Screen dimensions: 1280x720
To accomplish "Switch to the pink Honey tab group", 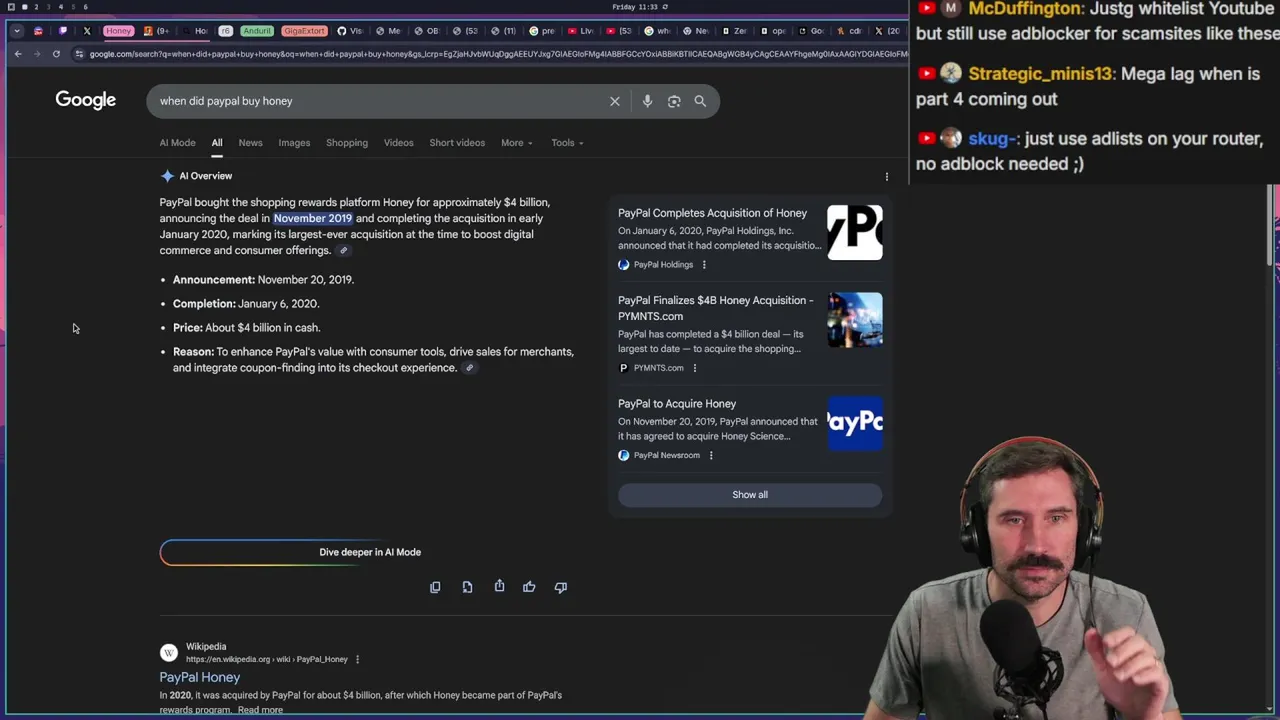I will 118,31.
